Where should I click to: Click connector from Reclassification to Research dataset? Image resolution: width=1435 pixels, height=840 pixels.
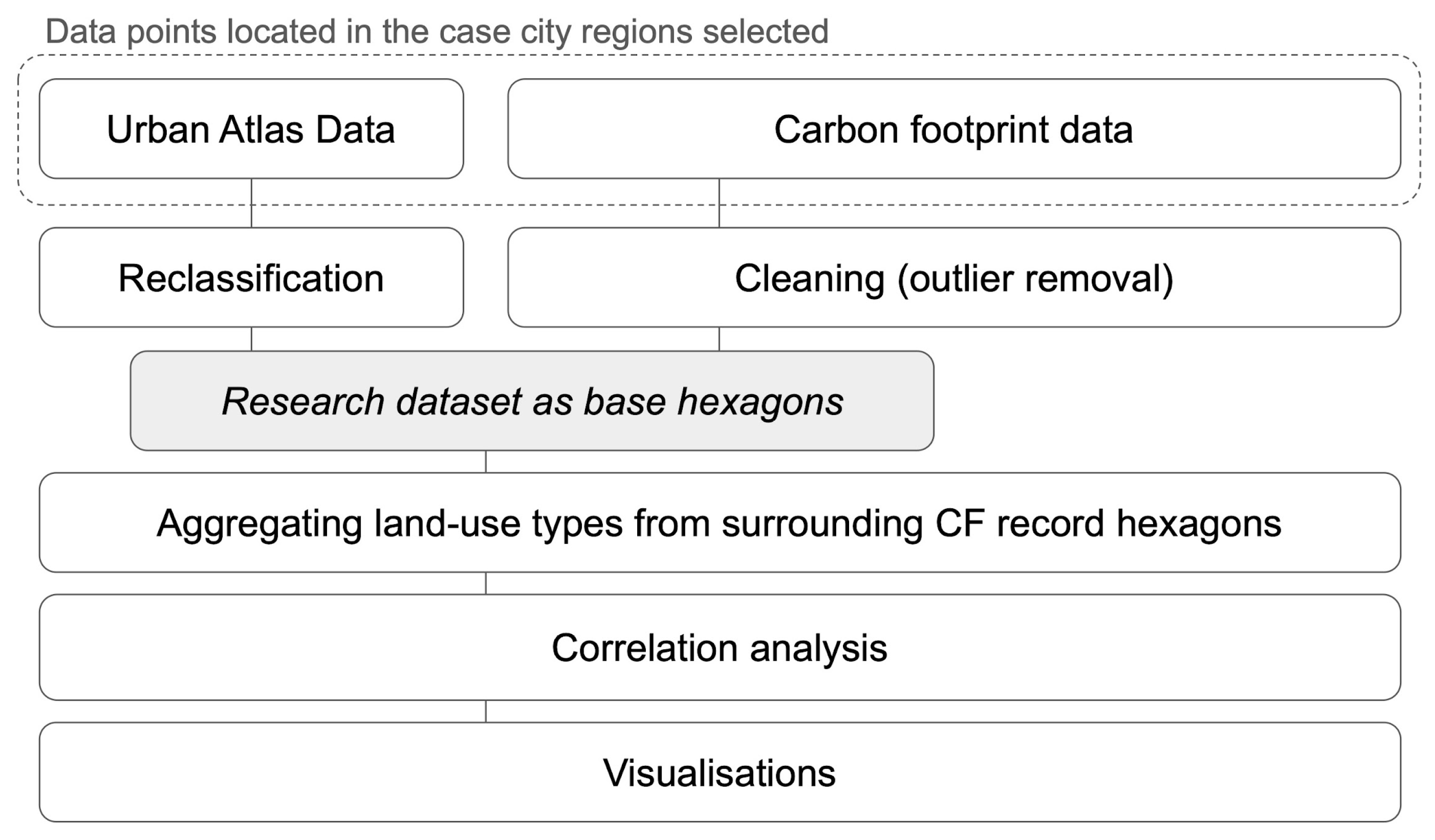(x=252, y=339)
